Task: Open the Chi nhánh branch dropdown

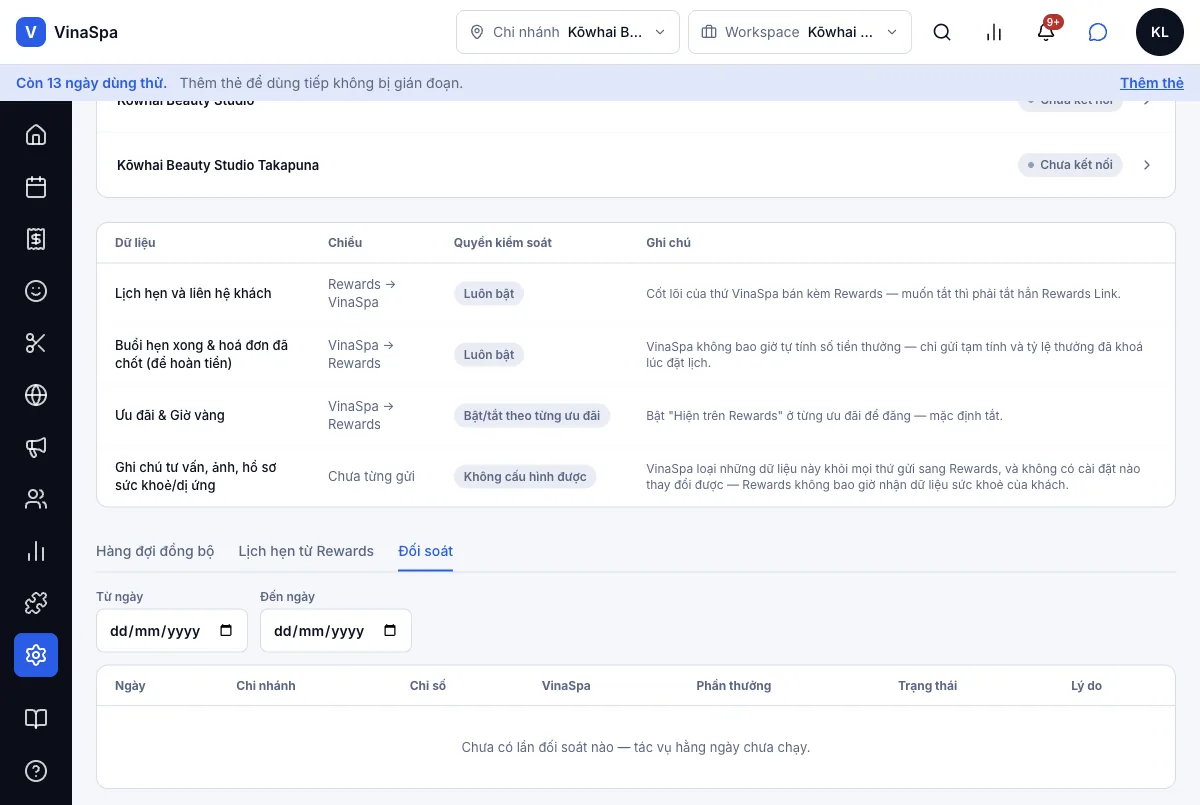Action: [x=568, y=32]
